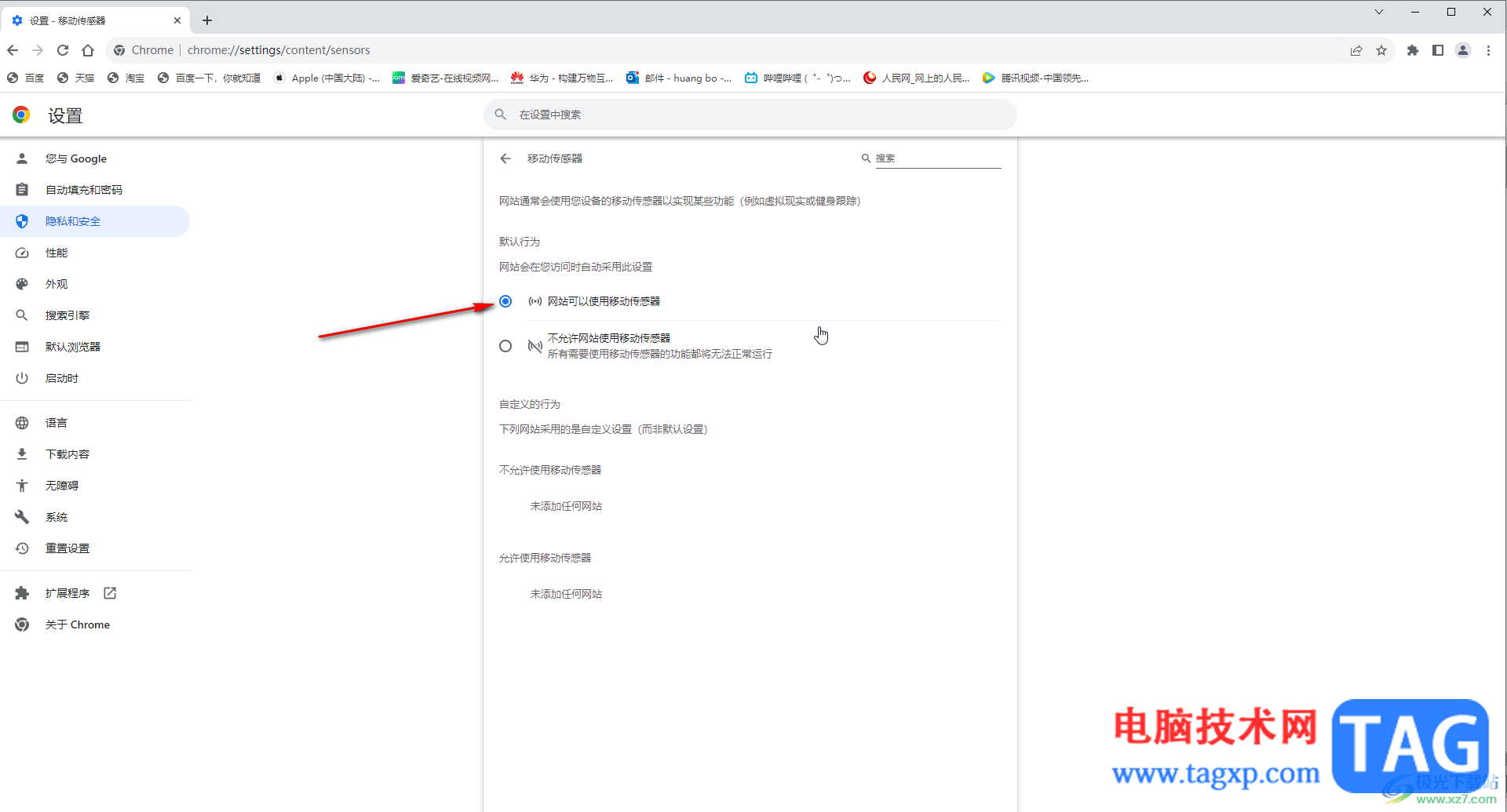Go back from 移动传感器 page arrow
Viewport: 1507px width, 812px height.
point(505,158)
